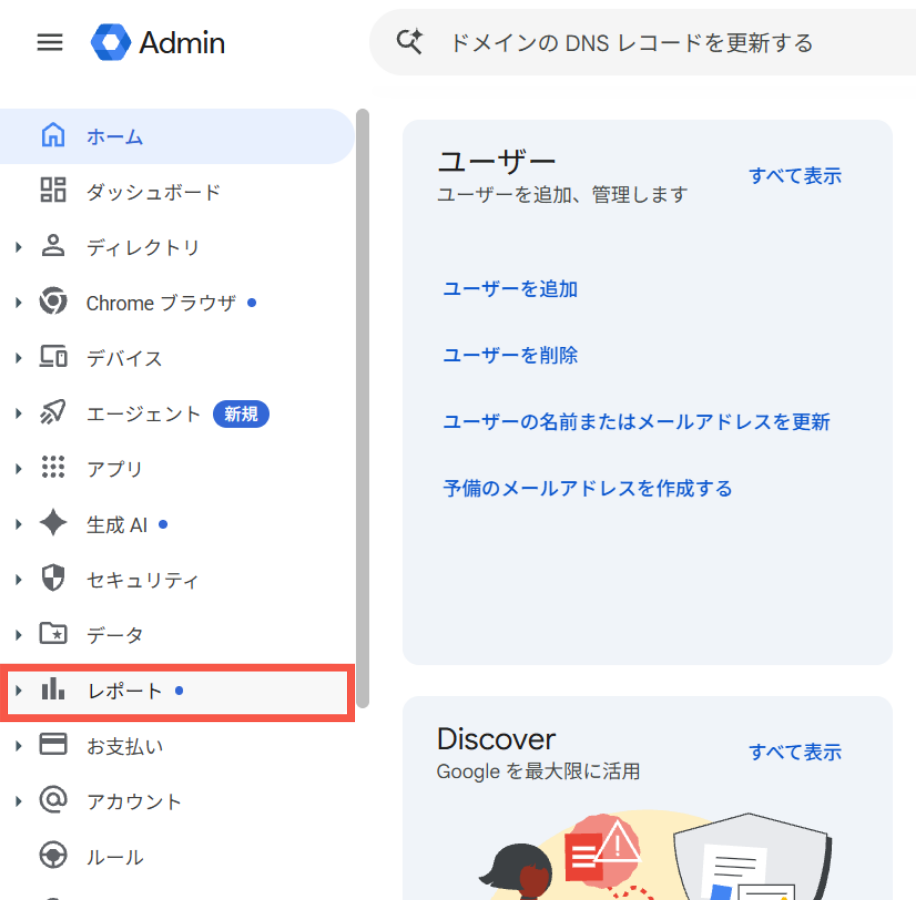This screenshot has width=916, height=900.
Task: Open ダッシュボード from the sidebar
Action: pyautogui.click(x=177, y=192)
